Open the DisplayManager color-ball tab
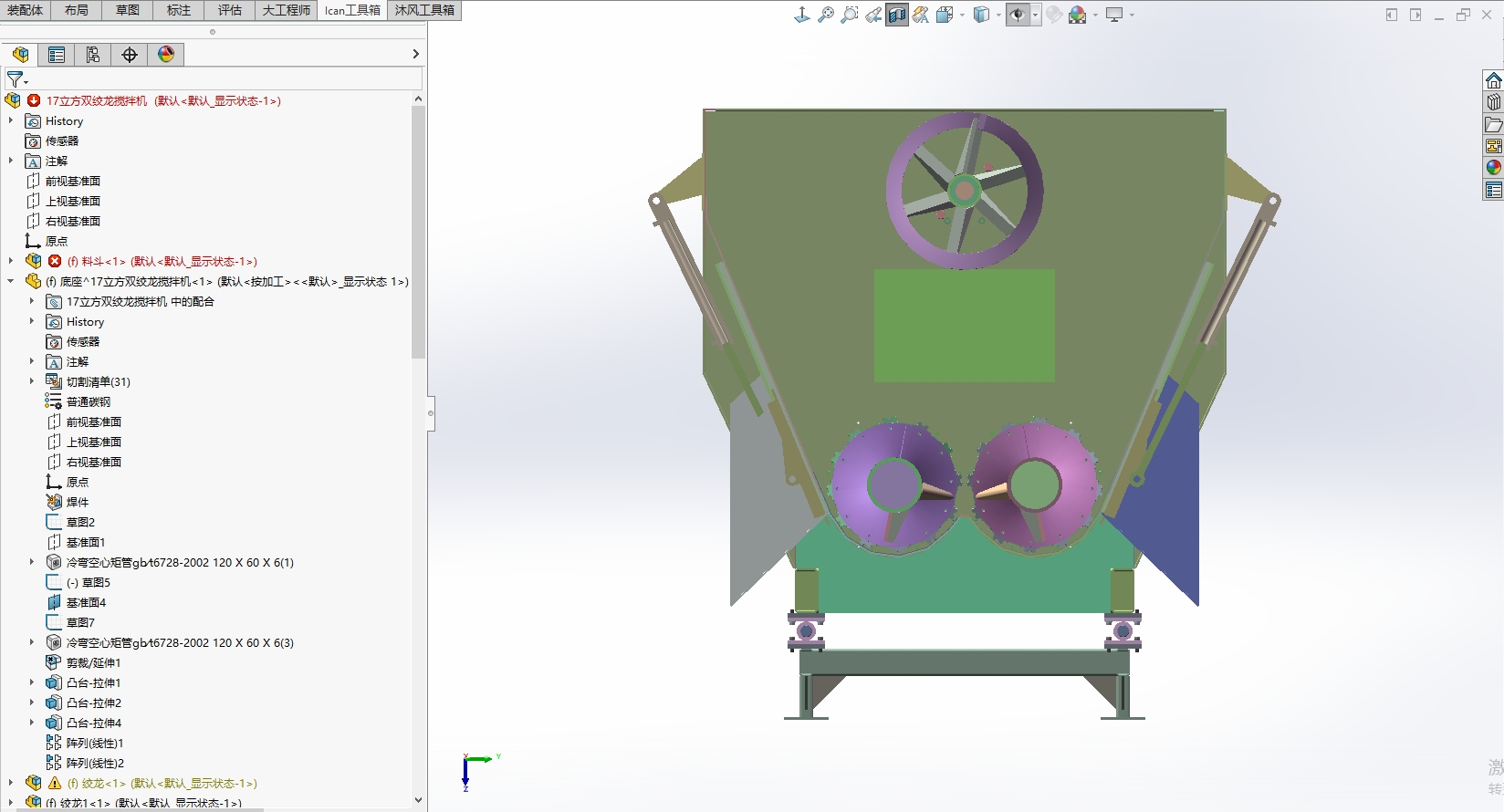 (166, 55)
